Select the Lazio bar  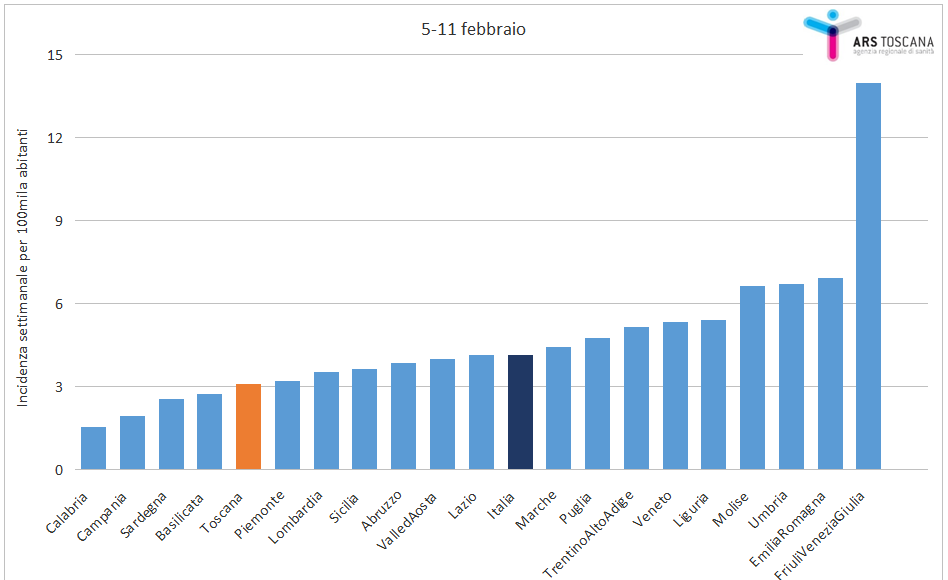click(481, 412)
